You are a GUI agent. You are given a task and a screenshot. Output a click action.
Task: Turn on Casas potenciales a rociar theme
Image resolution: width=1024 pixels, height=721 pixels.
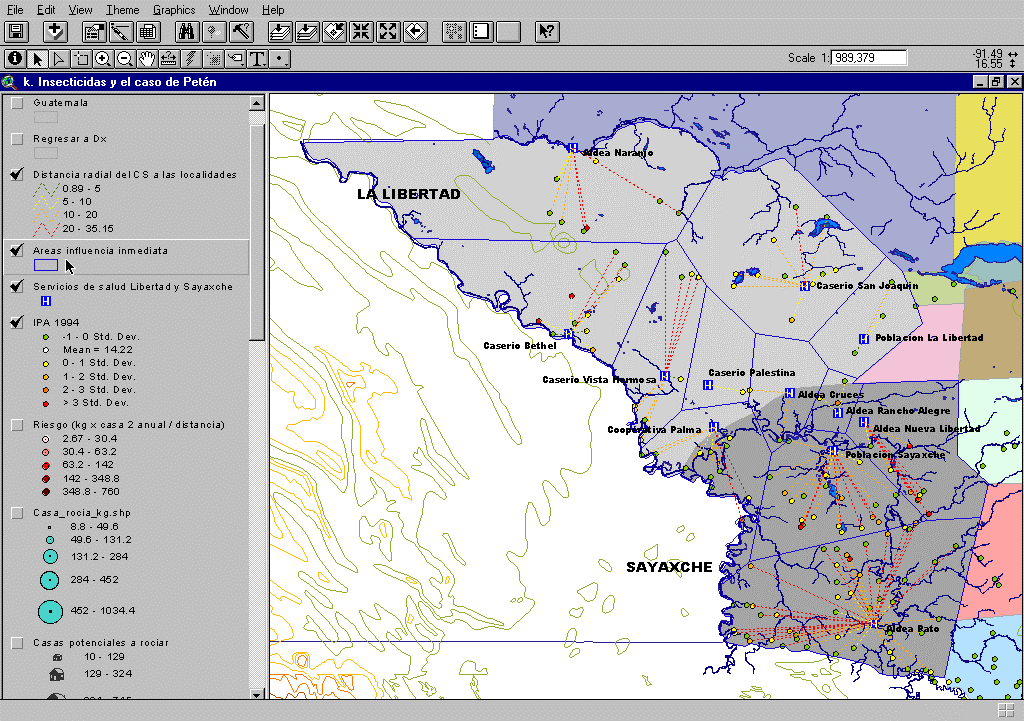click(17, 642)
